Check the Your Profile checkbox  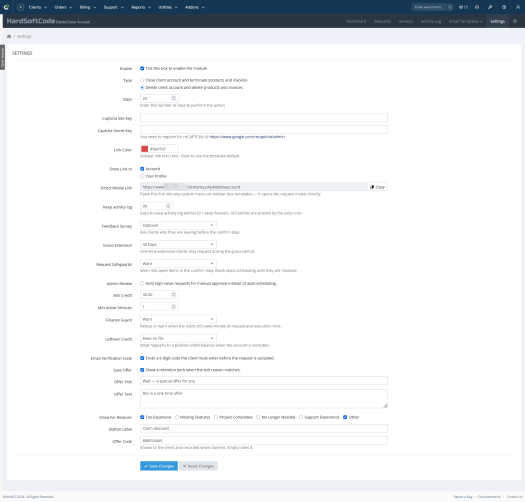[142, 176]
